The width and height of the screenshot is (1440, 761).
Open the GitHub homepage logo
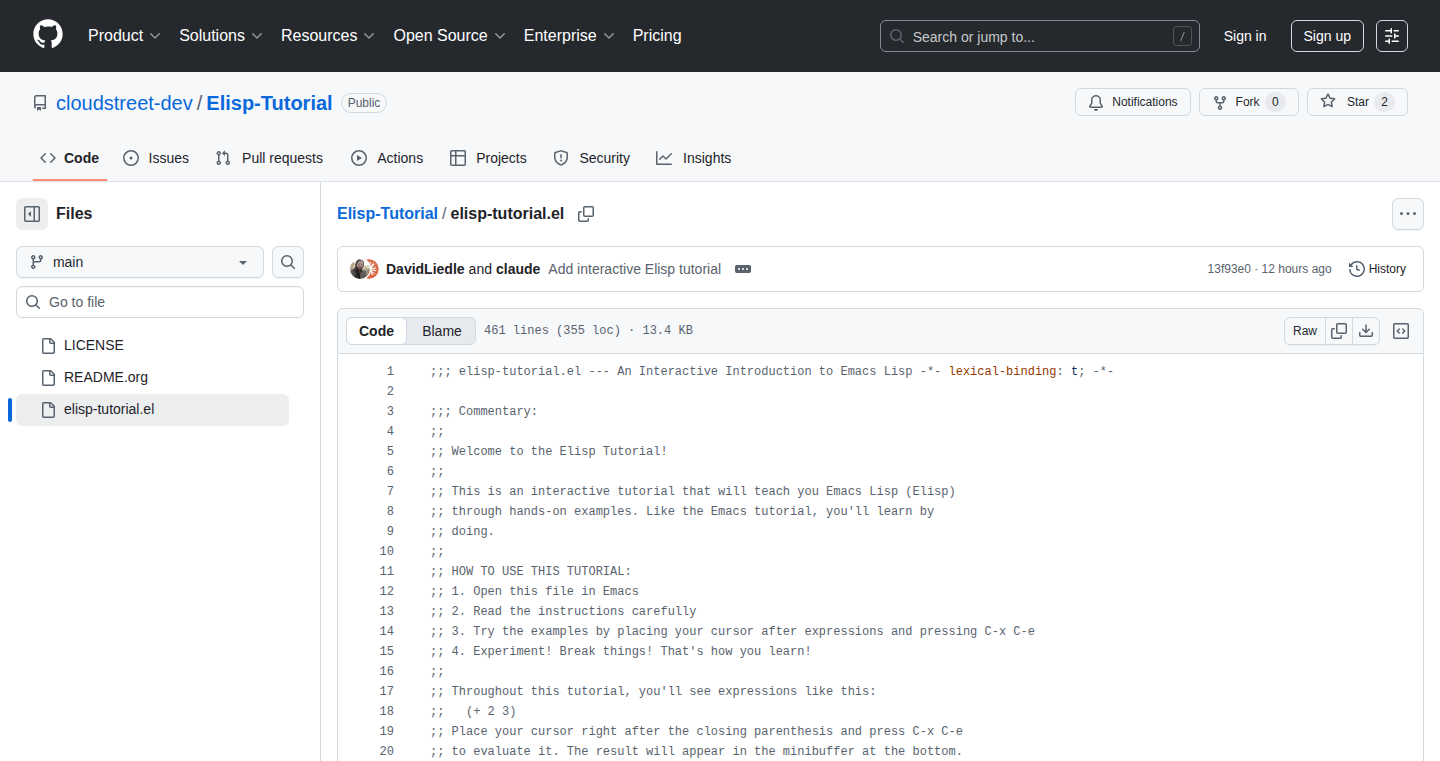48,35
